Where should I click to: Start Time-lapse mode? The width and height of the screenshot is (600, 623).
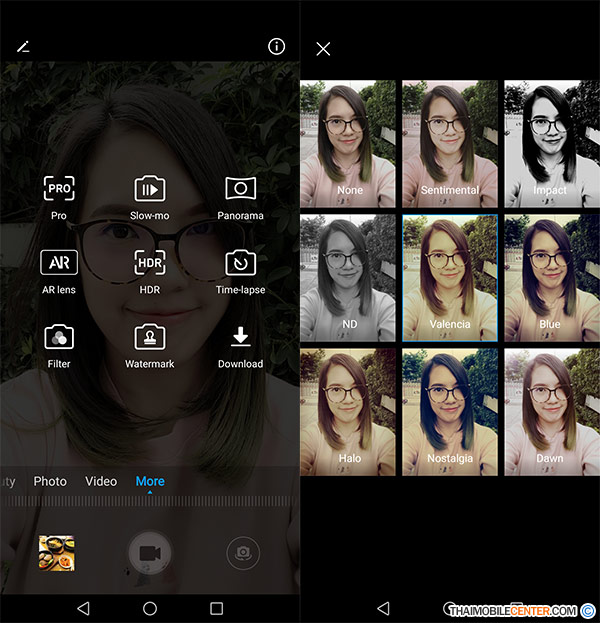(240, 263)
